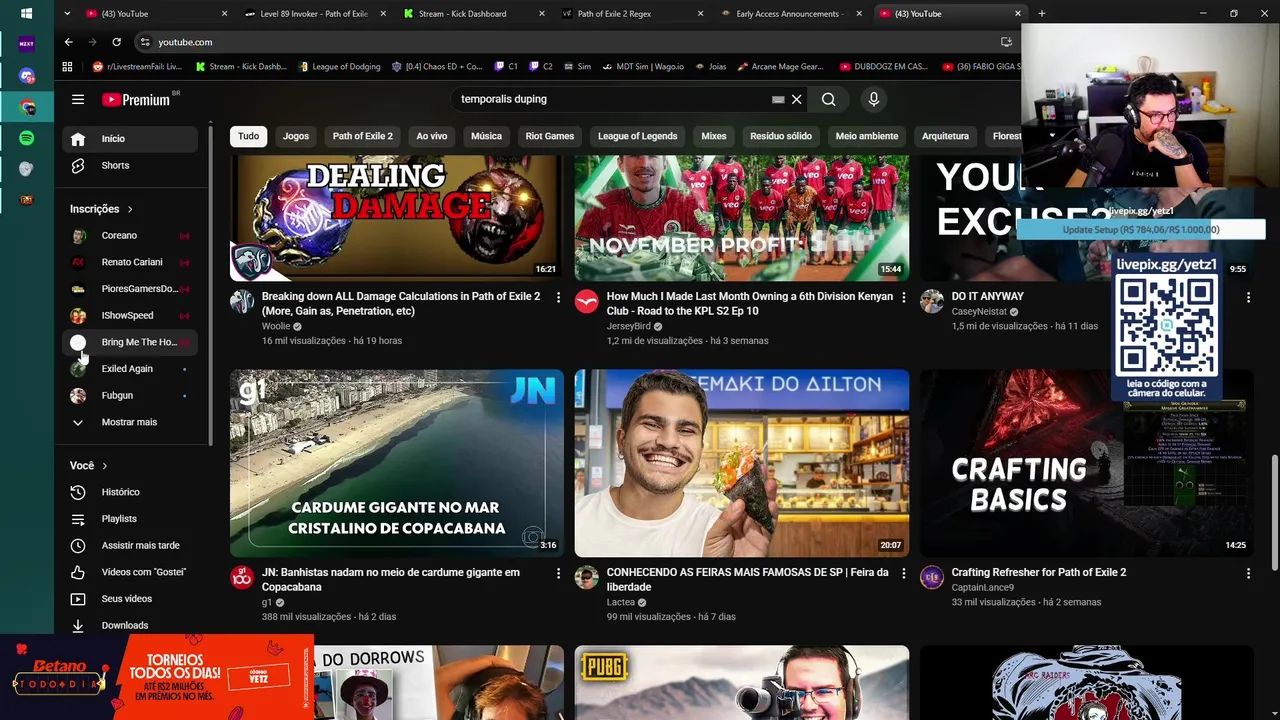Open more options for DO IT ANYWAY video

(x=1248, y=297)
